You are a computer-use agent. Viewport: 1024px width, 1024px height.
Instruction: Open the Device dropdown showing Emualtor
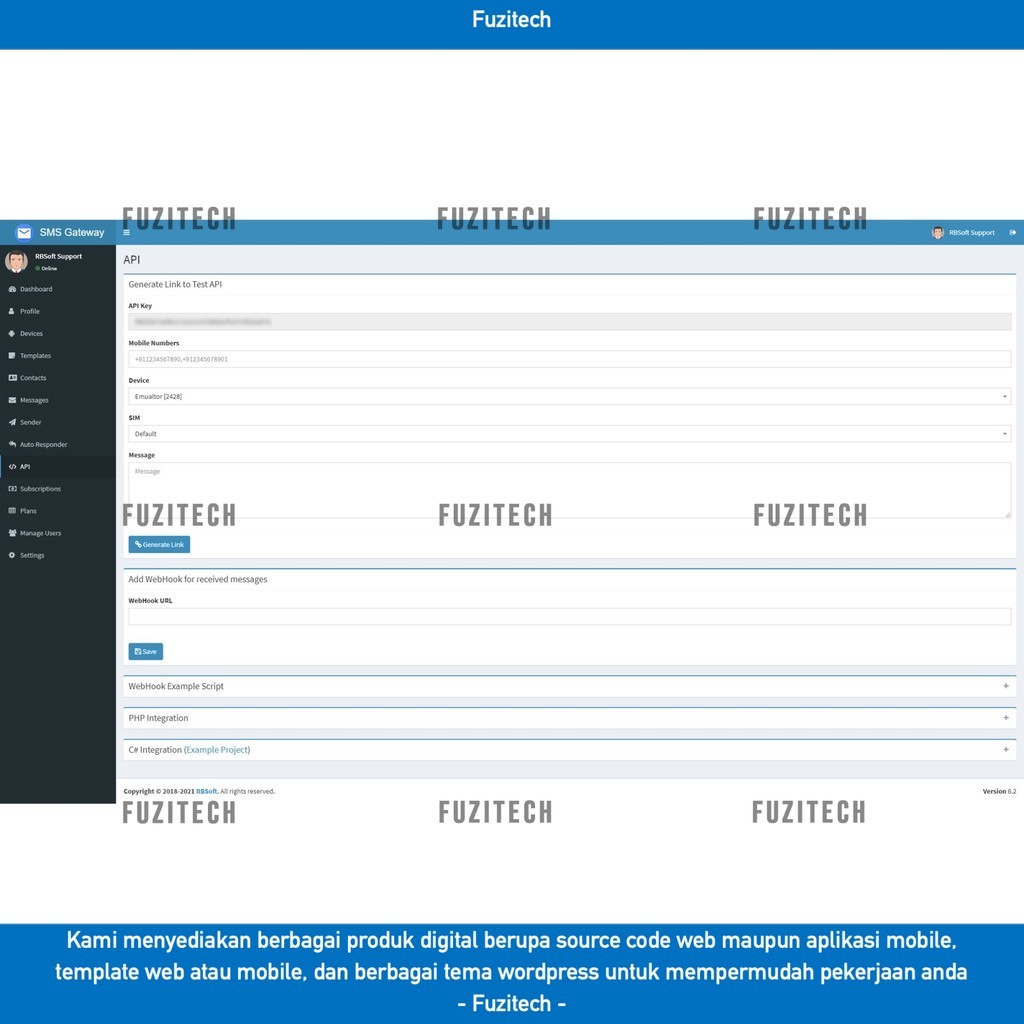(x=569, y=396)
